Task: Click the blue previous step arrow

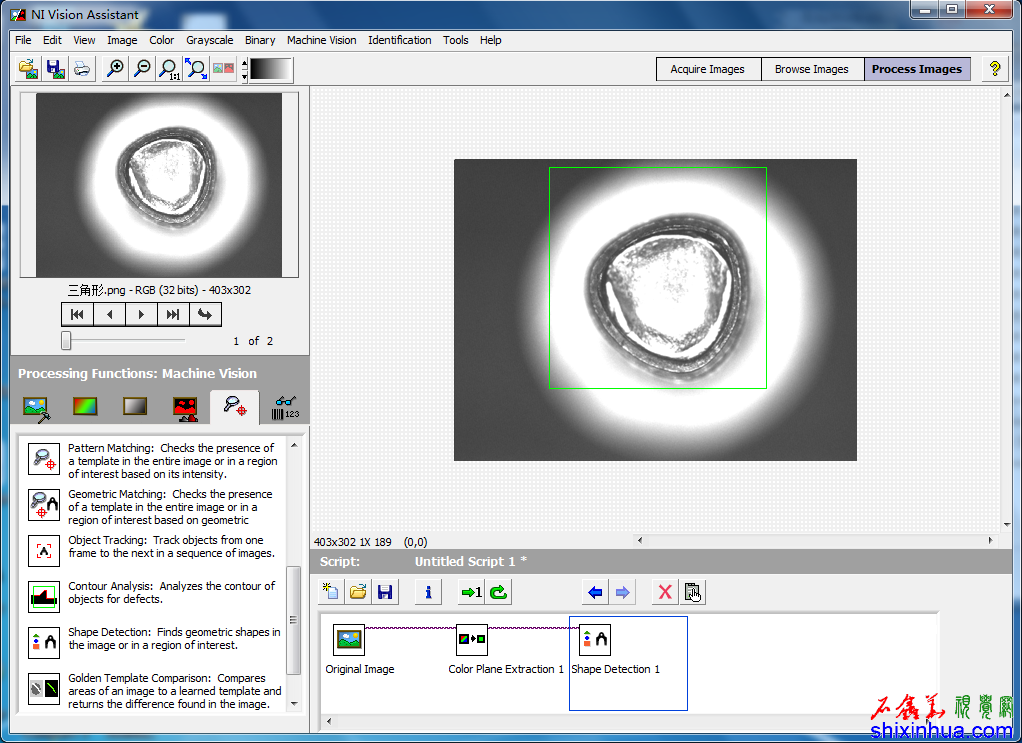Action: tap(595, 592)
